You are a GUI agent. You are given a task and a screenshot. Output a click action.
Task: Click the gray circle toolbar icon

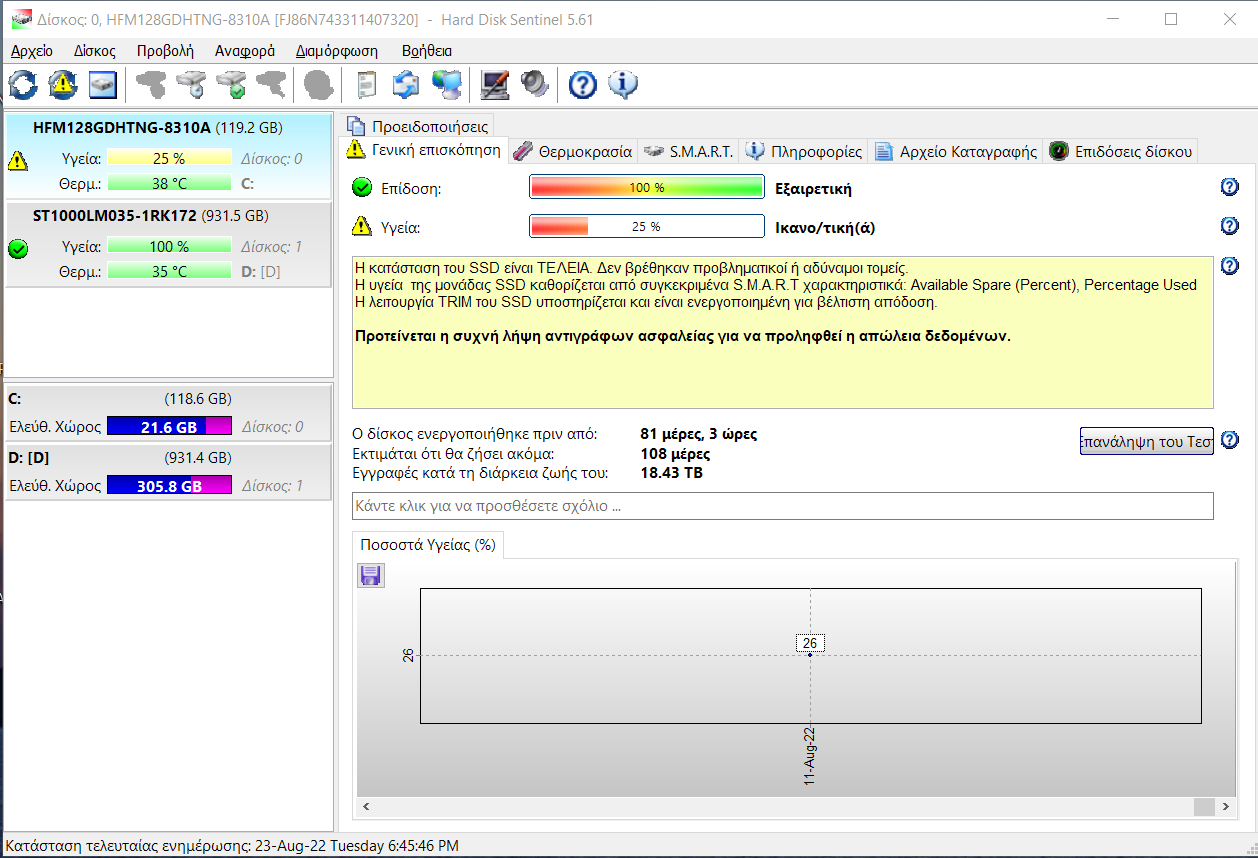click(318, 85)
